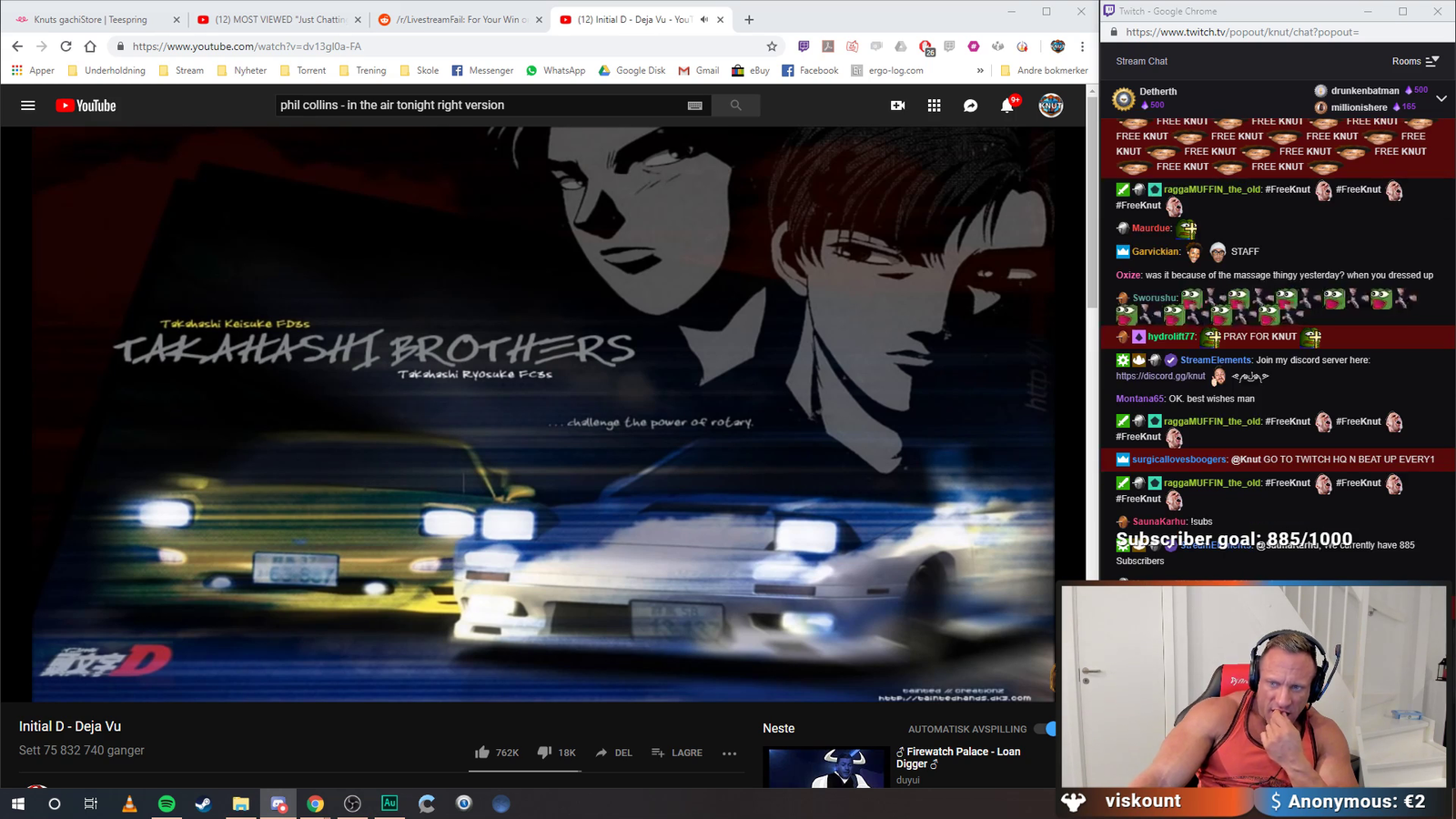1456x819 pixels.
Task: Open YouTube notifications bell
Action: pyautogui.click(x=1007, y=106)
